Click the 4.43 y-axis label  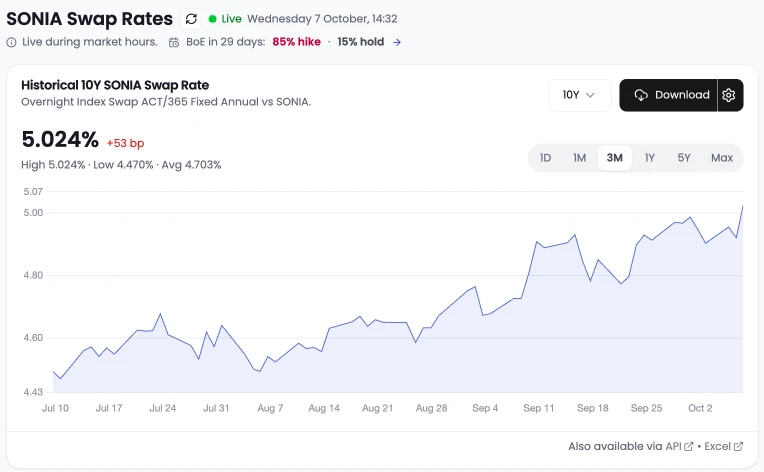click(x=33, y=392)
